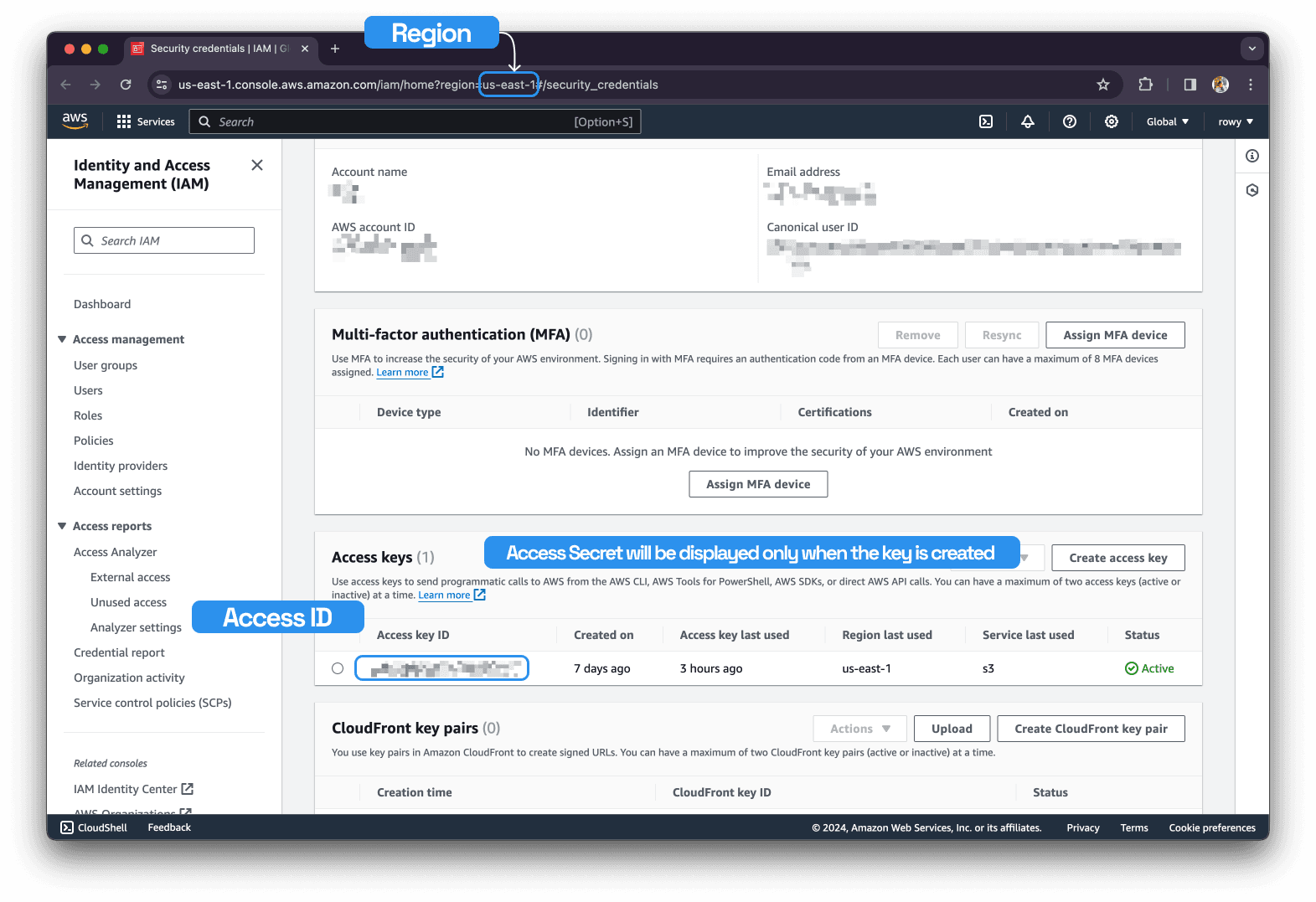Collapse the Access management section
The image size is (1316, 902).
pos(62,339)
